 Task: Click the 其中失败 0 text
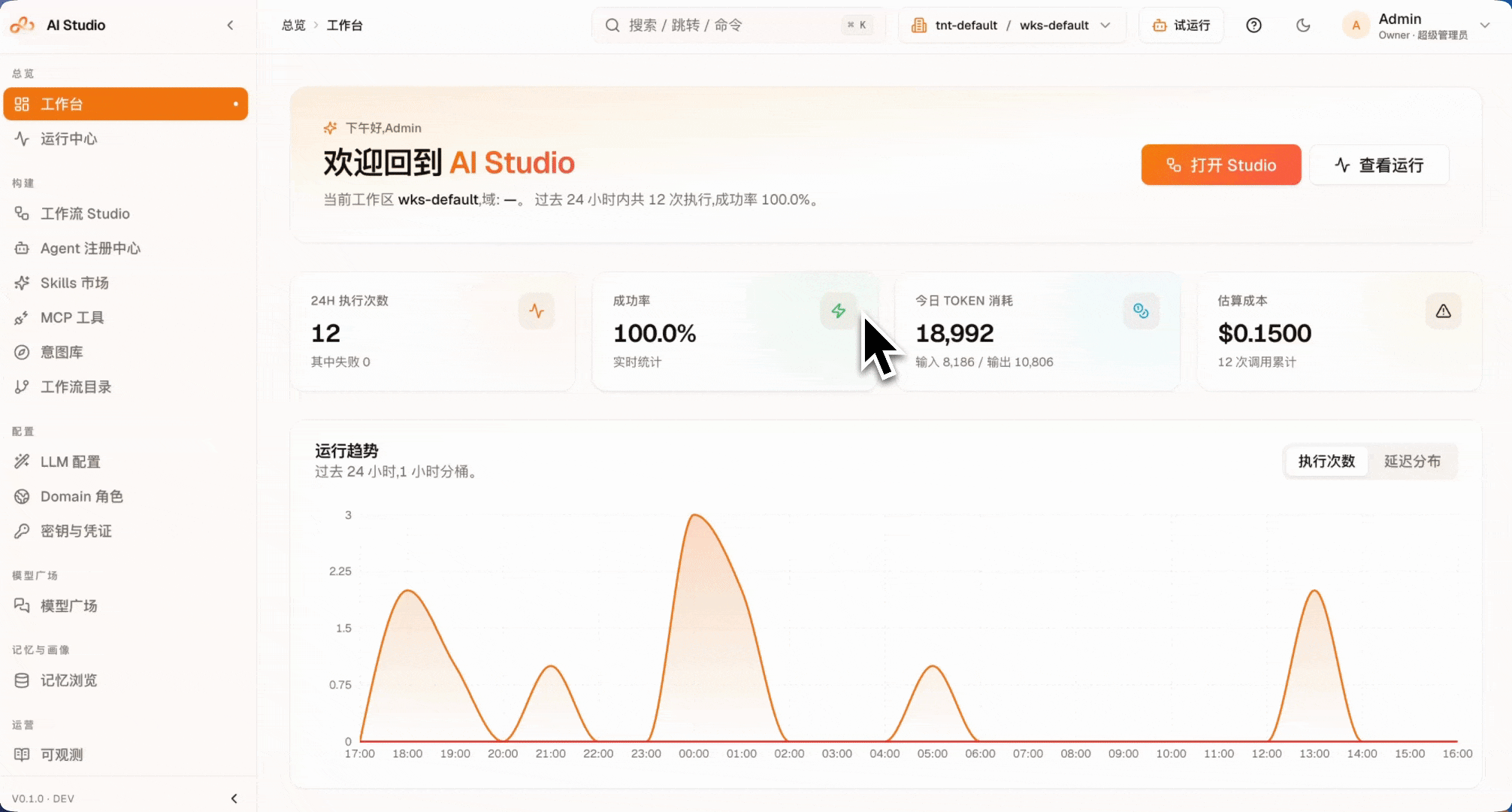click(x=340, y=362)
